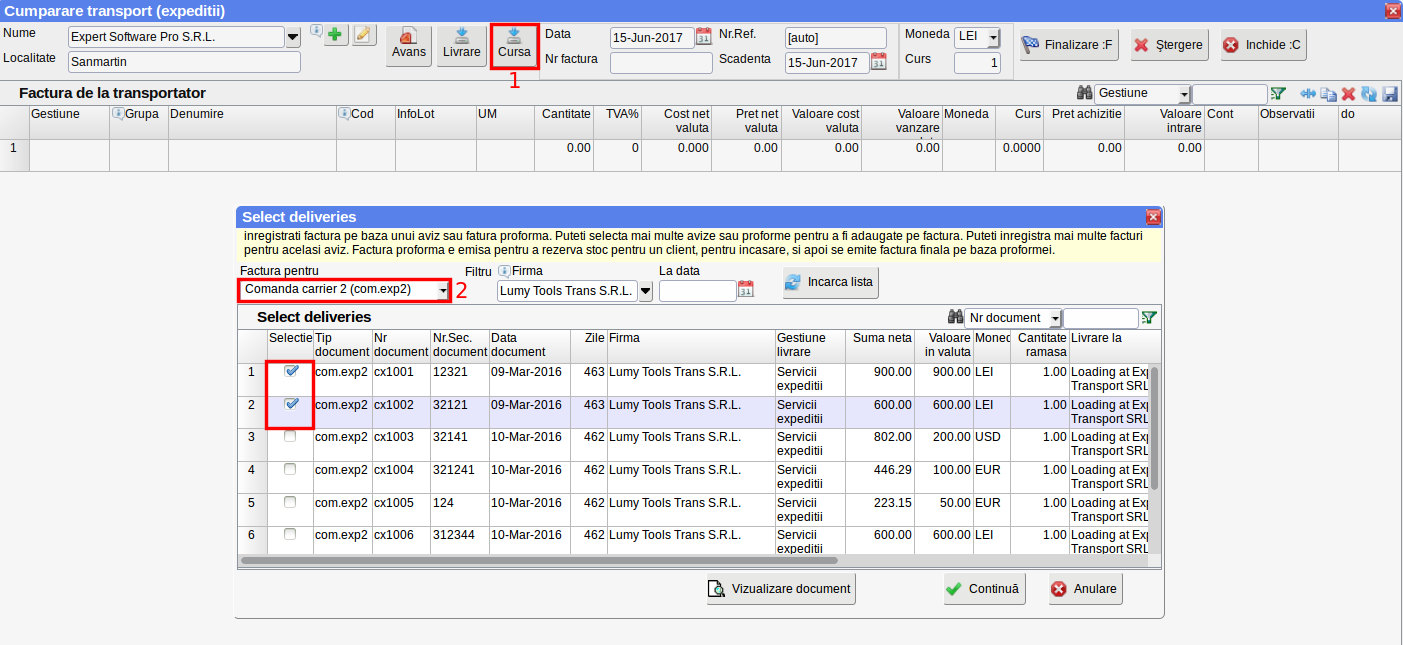Click the Ștergere button

[1169, 45]
